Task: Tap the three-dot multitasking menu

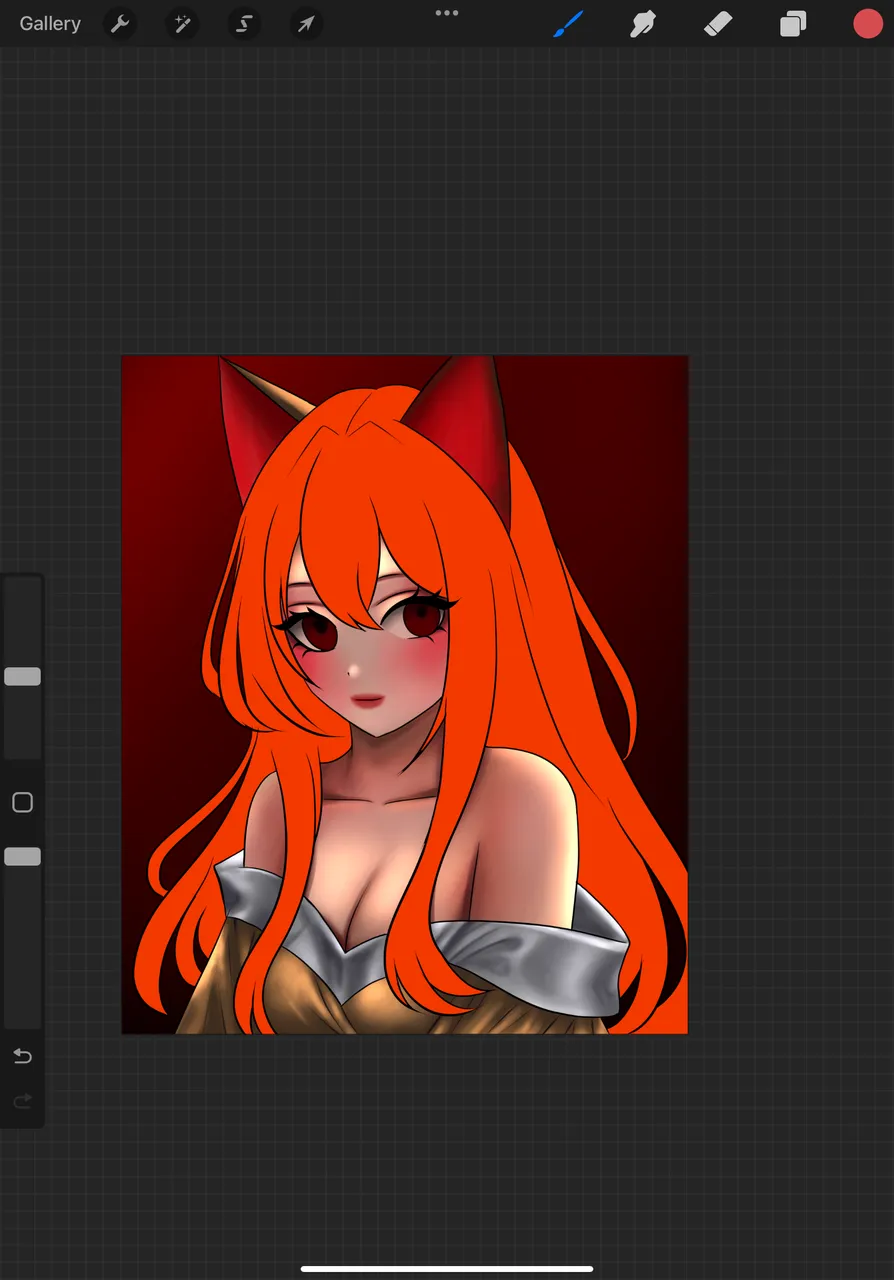Action: point(447,13)
